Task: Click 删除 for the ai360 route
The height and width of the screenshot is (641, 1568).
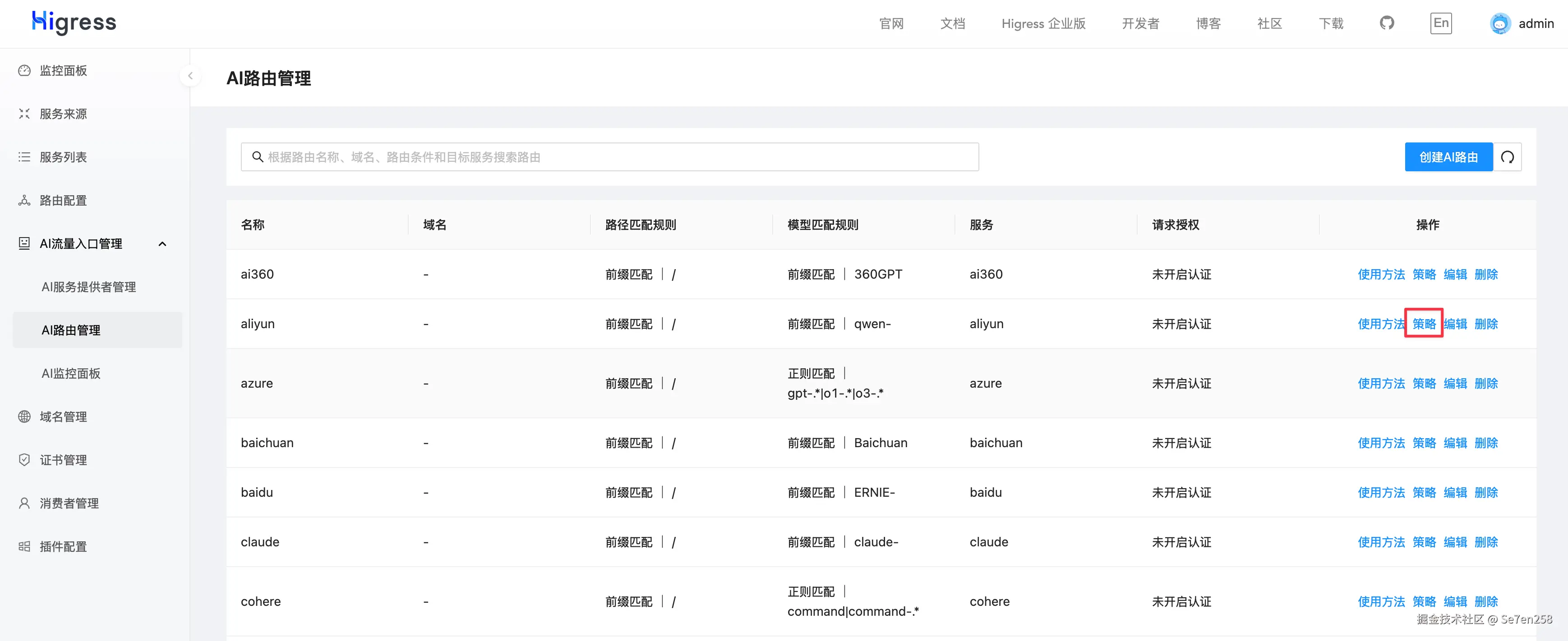Action: click(x=1486, y=274)
